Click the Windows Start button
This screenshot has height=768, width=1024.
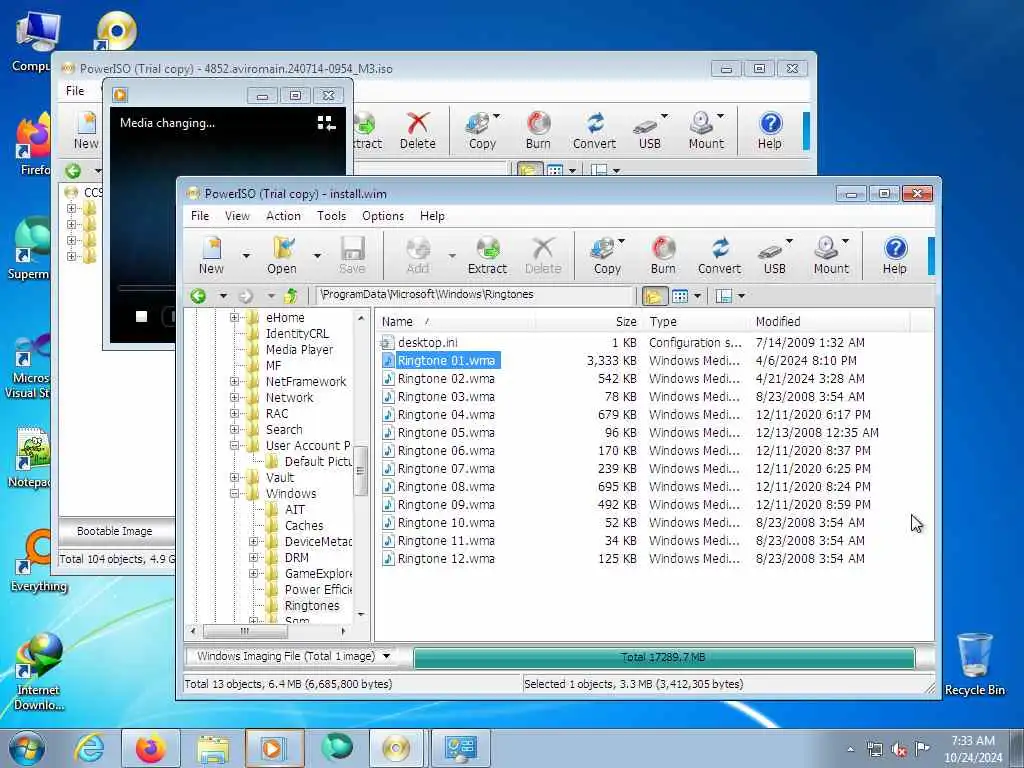pos(27,748)
